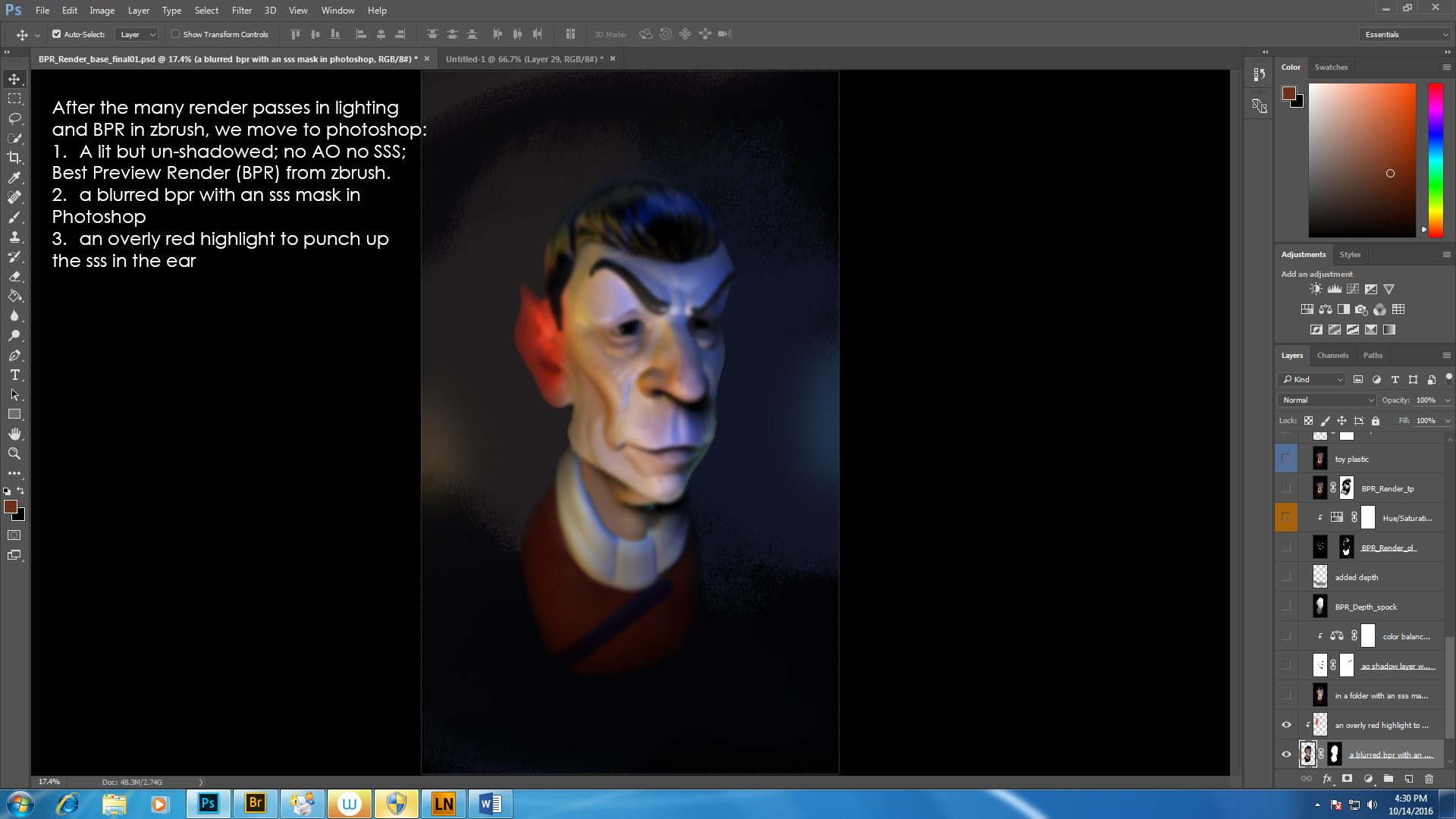This screenshot has height=819, width=1456.
Task: Pick the Horizontal Type tool
Action: click(x=14, y=375)
